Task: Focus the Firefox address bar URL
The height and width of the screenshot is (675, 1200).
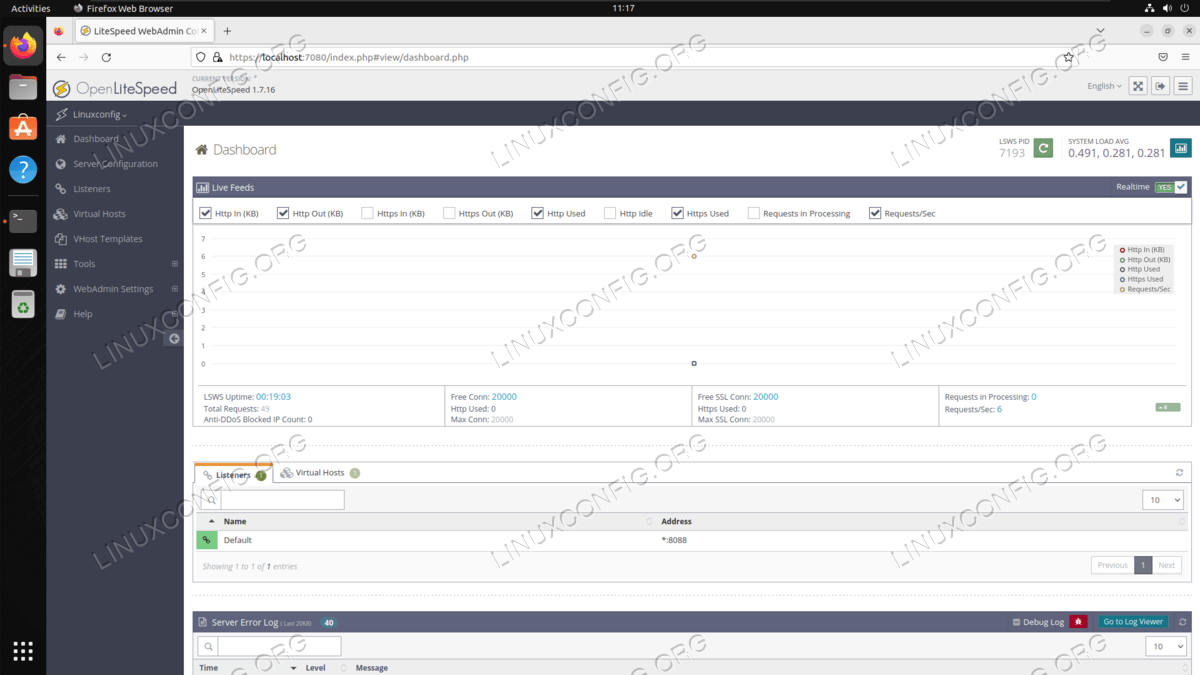Action: (x=349, y=57)
